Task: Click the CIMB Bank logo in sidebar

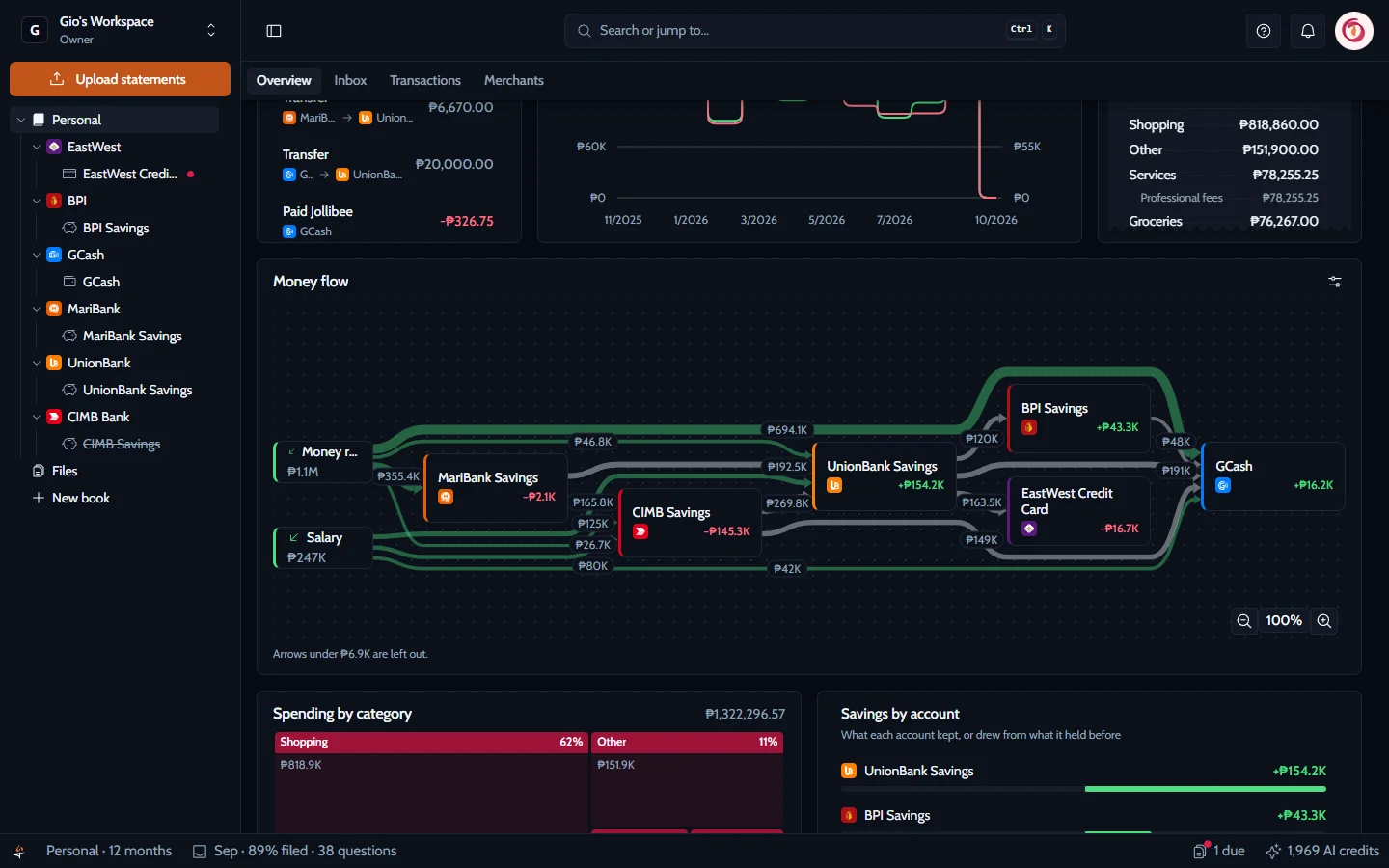Action: (54, 417)
